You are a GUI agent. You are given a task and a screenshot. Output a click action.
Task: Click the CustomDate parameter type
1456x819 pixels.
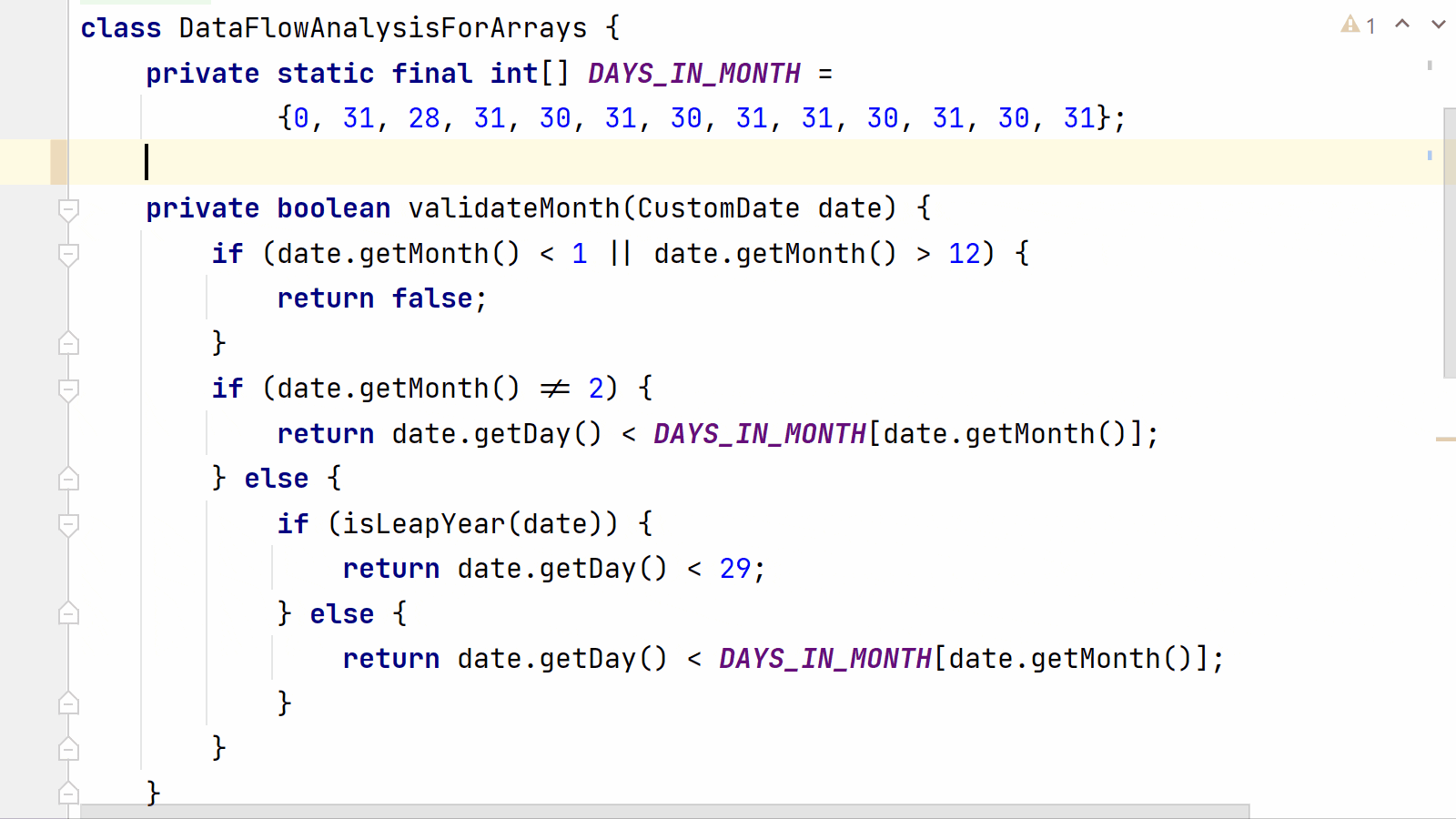717,208
